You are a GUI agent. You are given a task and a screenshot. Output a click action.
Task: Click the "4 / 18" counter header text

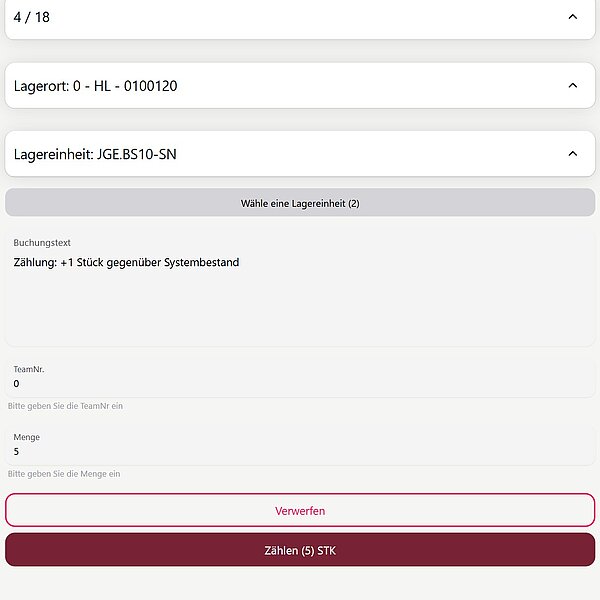[32, 17]
